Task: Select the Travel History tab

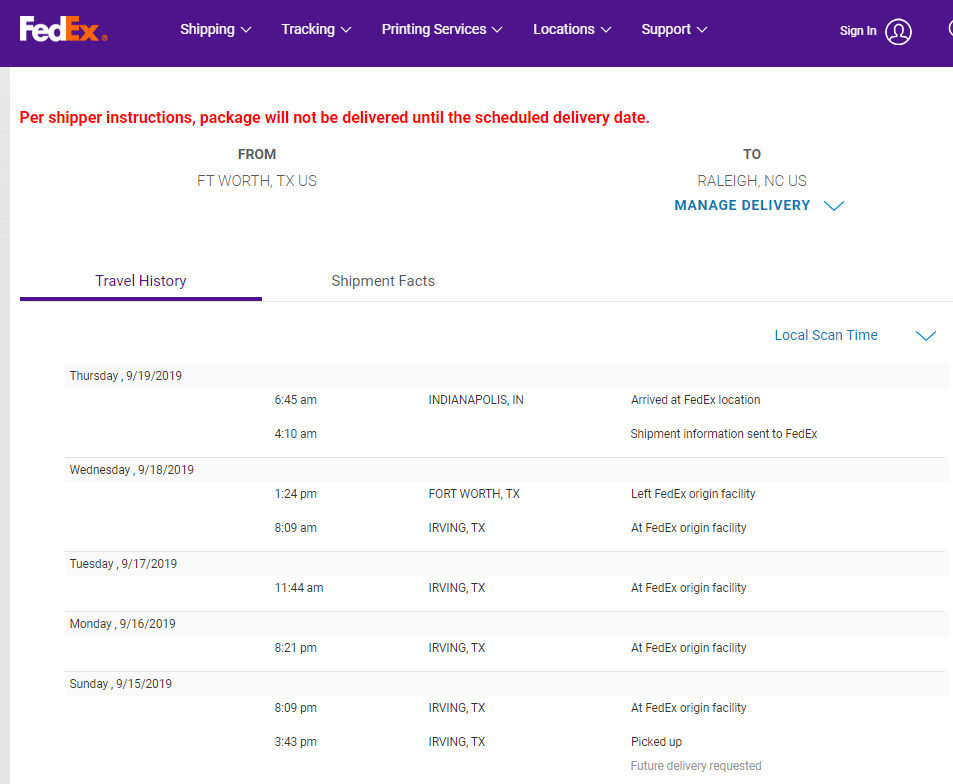Action: [x=140, y=281]
